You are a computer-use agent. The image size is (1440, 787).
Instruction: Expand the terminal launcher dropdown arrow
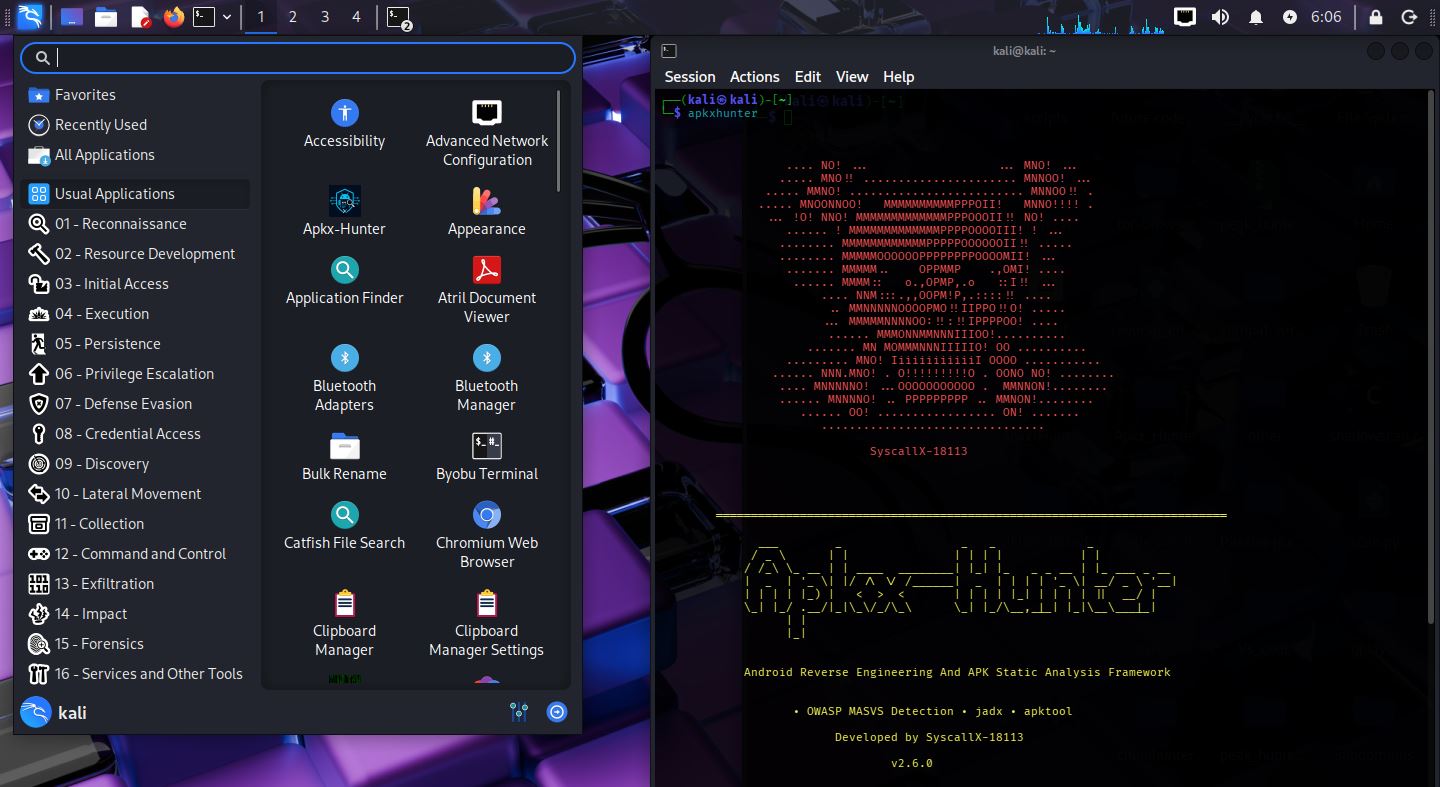click(x=227, y=16)
